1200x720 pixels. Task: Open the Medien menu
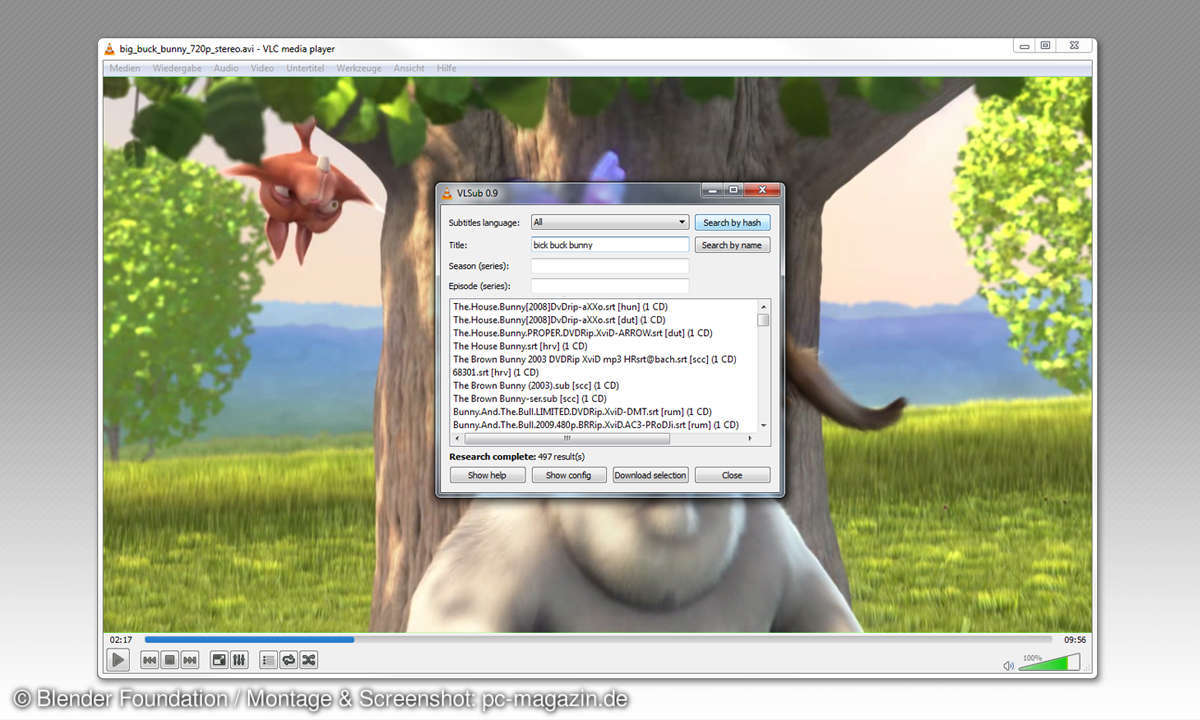tap(125, 68)
